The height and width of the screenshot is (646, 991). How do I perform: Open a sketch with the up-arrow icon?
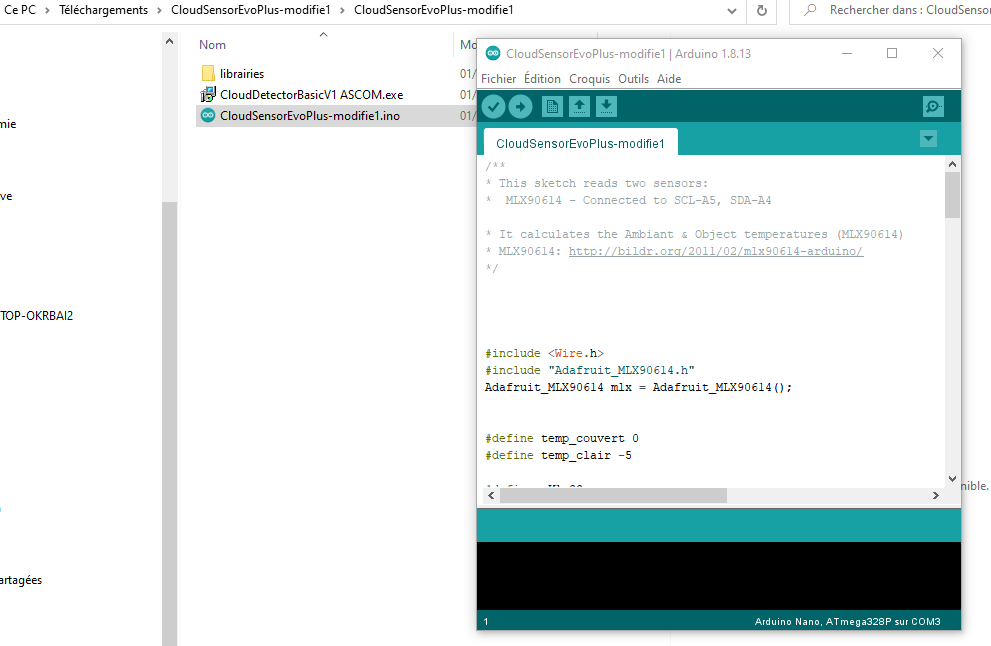pyautogui.click(x=579, y=107)
